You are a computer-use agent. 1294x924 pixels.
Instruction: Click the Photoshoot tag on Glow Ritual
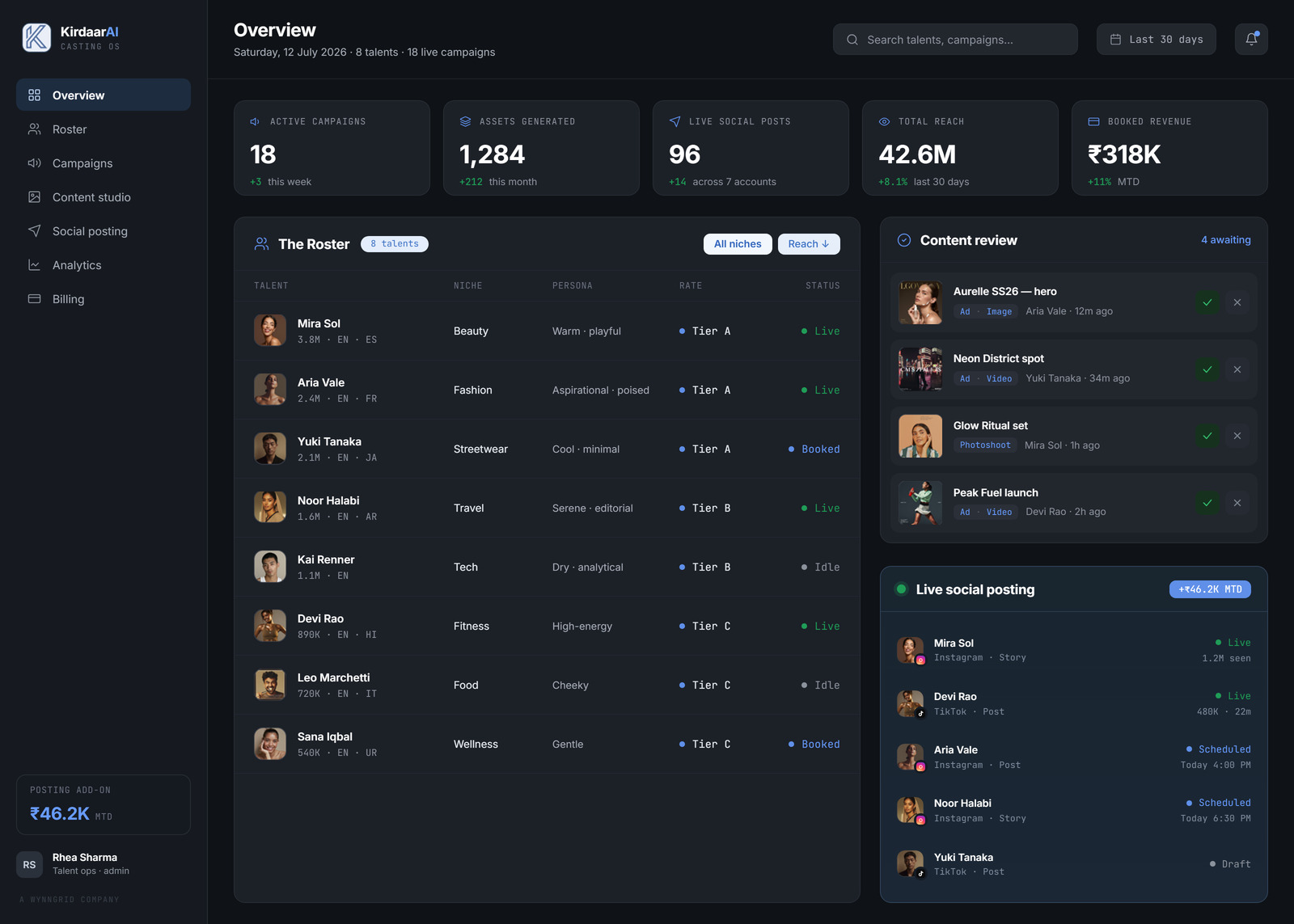tap(985, 445)
